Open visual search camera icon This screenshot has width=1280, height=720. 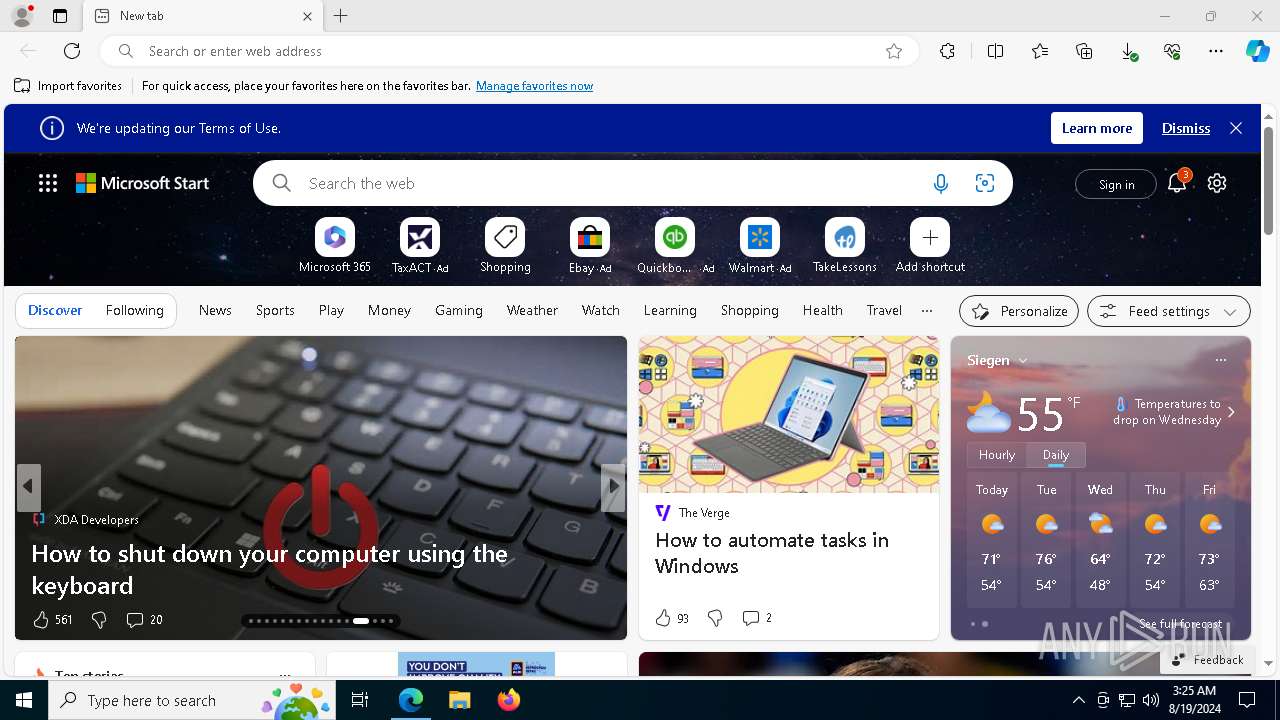(985, 183)
